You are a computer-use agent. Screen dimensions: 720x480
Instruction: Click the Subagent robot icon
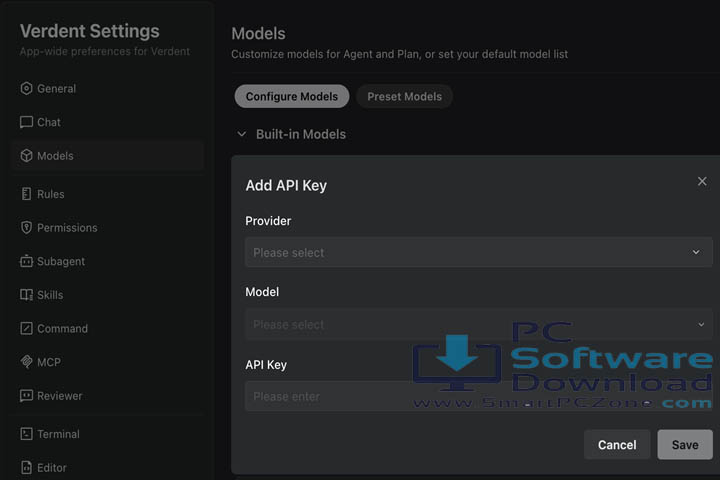(26, 261)
